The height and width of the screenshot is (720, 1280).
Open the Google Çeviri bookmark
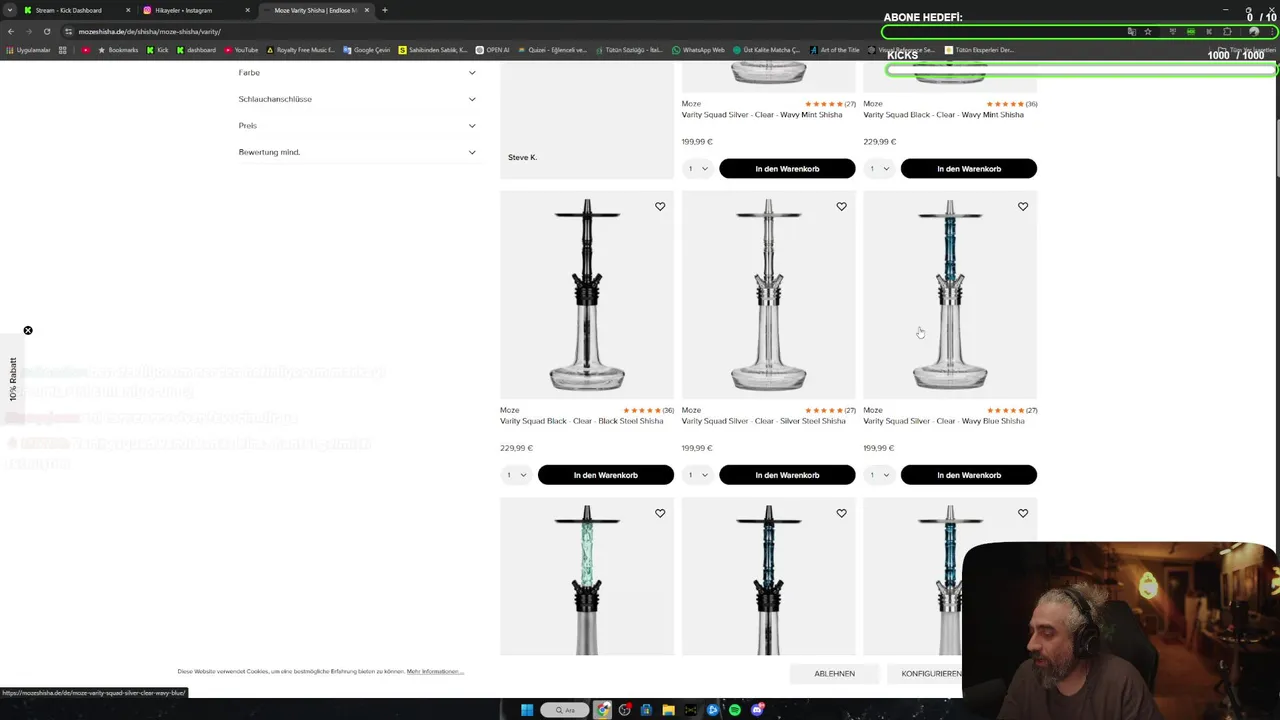(366, 50)
